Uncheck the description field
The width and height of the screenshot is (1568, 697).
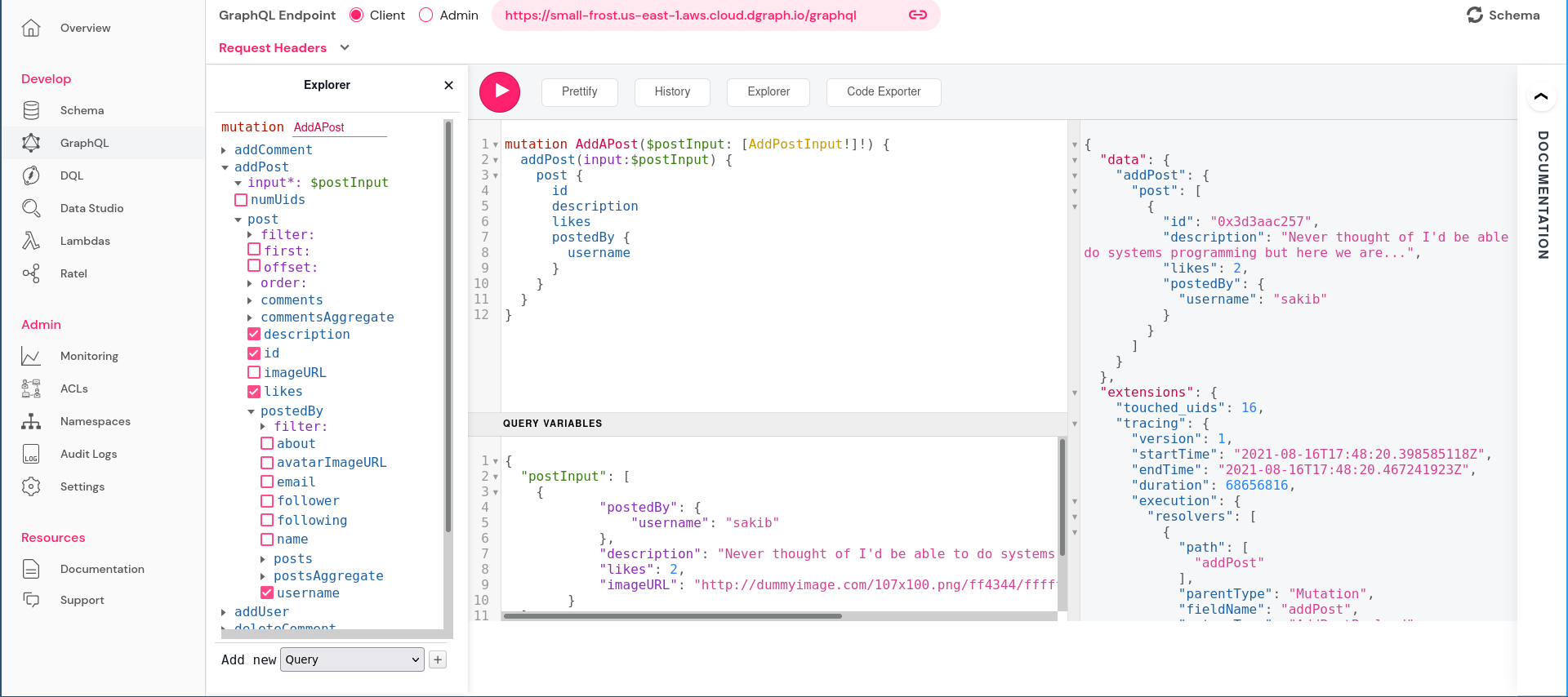pos(254,334)
